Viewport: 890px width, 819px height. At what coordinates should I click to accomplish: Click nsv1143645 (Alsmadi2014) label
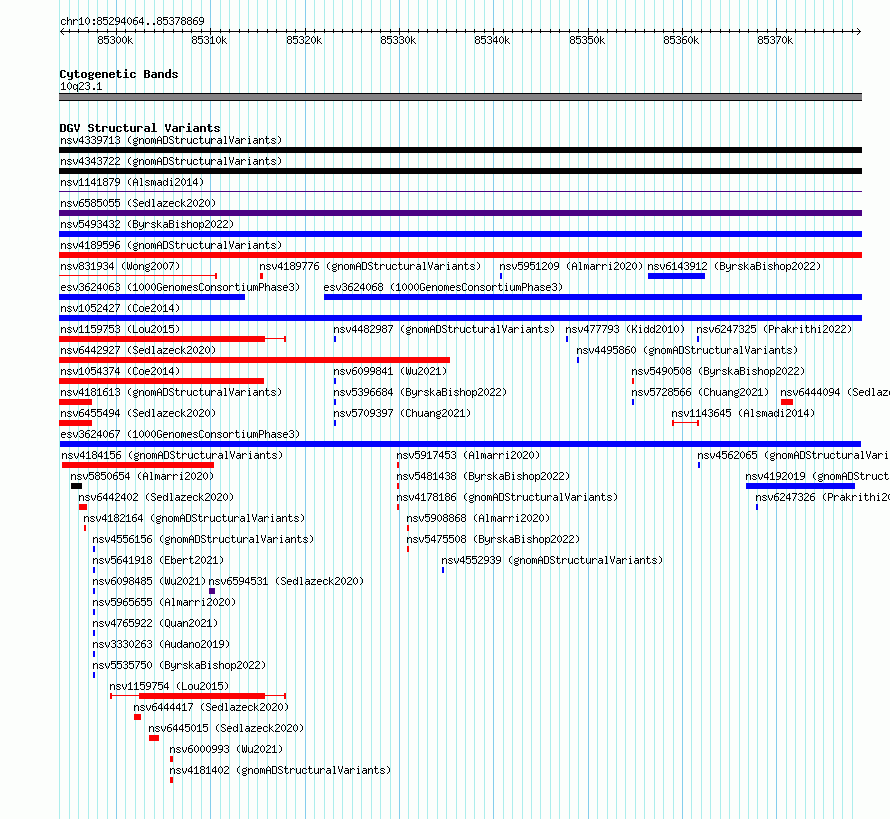coord(743,413)
